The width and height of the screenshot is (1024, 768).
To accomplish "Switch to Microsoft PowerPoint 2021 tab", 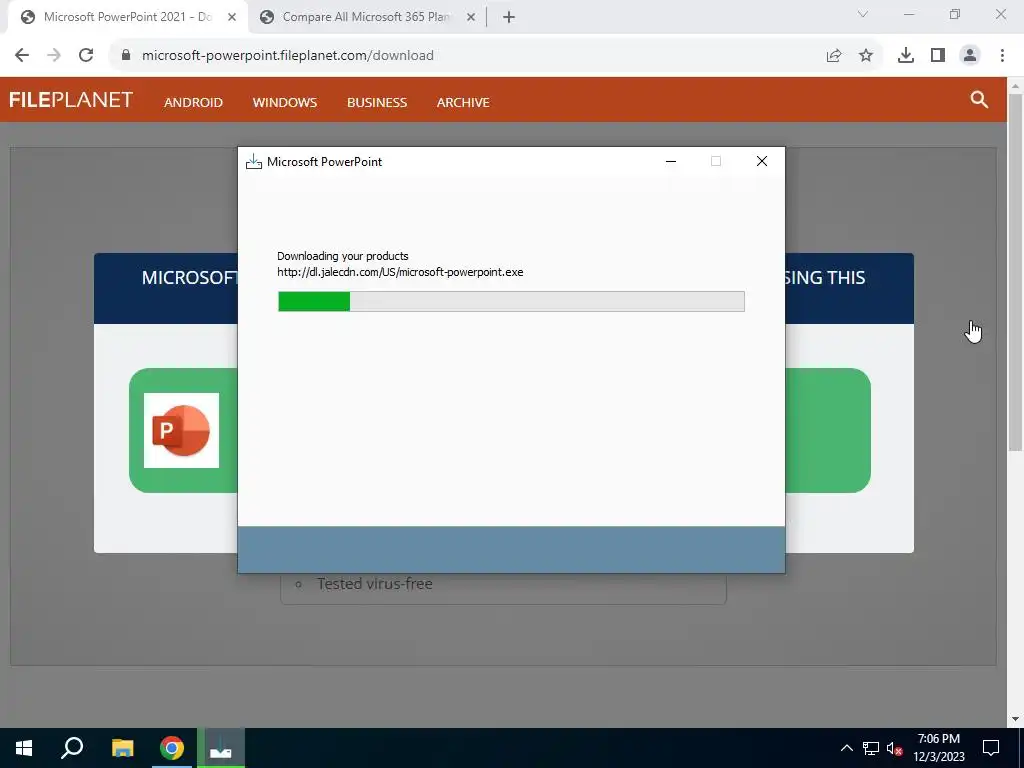I will tap(127, 17).
